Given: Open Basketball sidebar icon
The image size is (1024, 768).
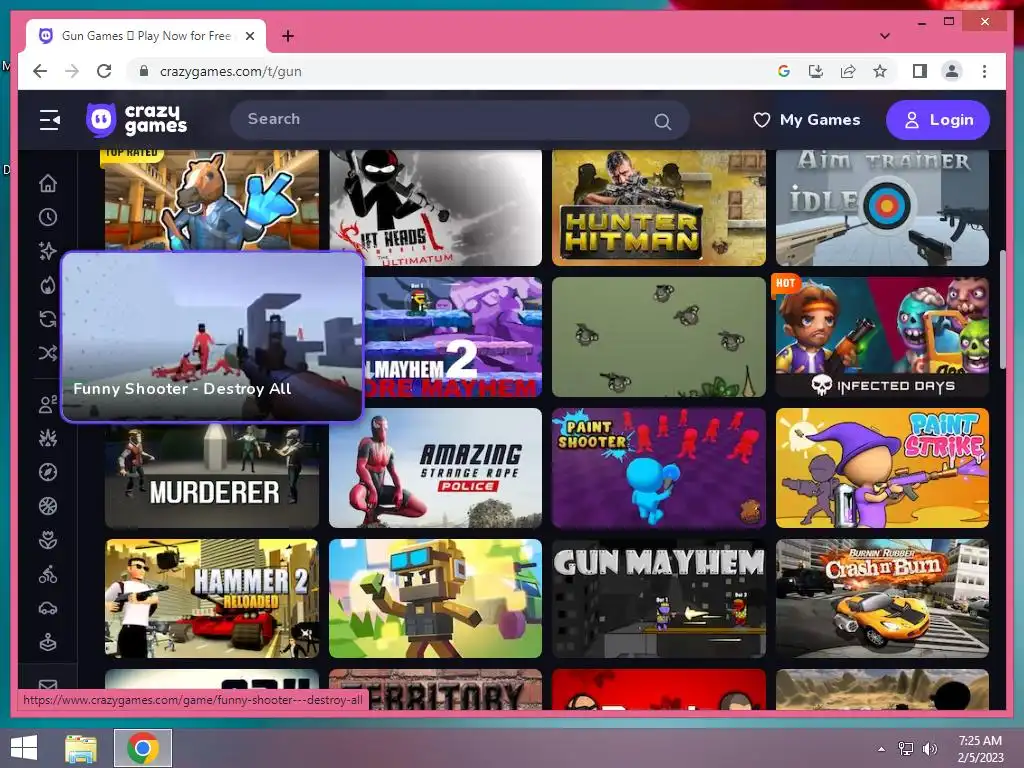Looking at the screenshot, I should pyautogui.click(x=48, y=506).
